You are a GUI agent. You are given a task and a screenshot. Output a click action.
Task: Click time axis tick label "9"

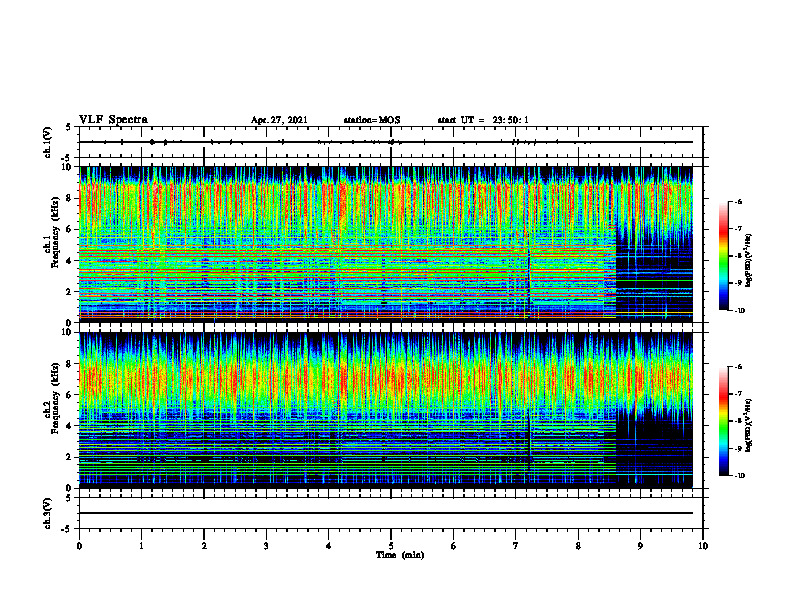click(640, 546)
